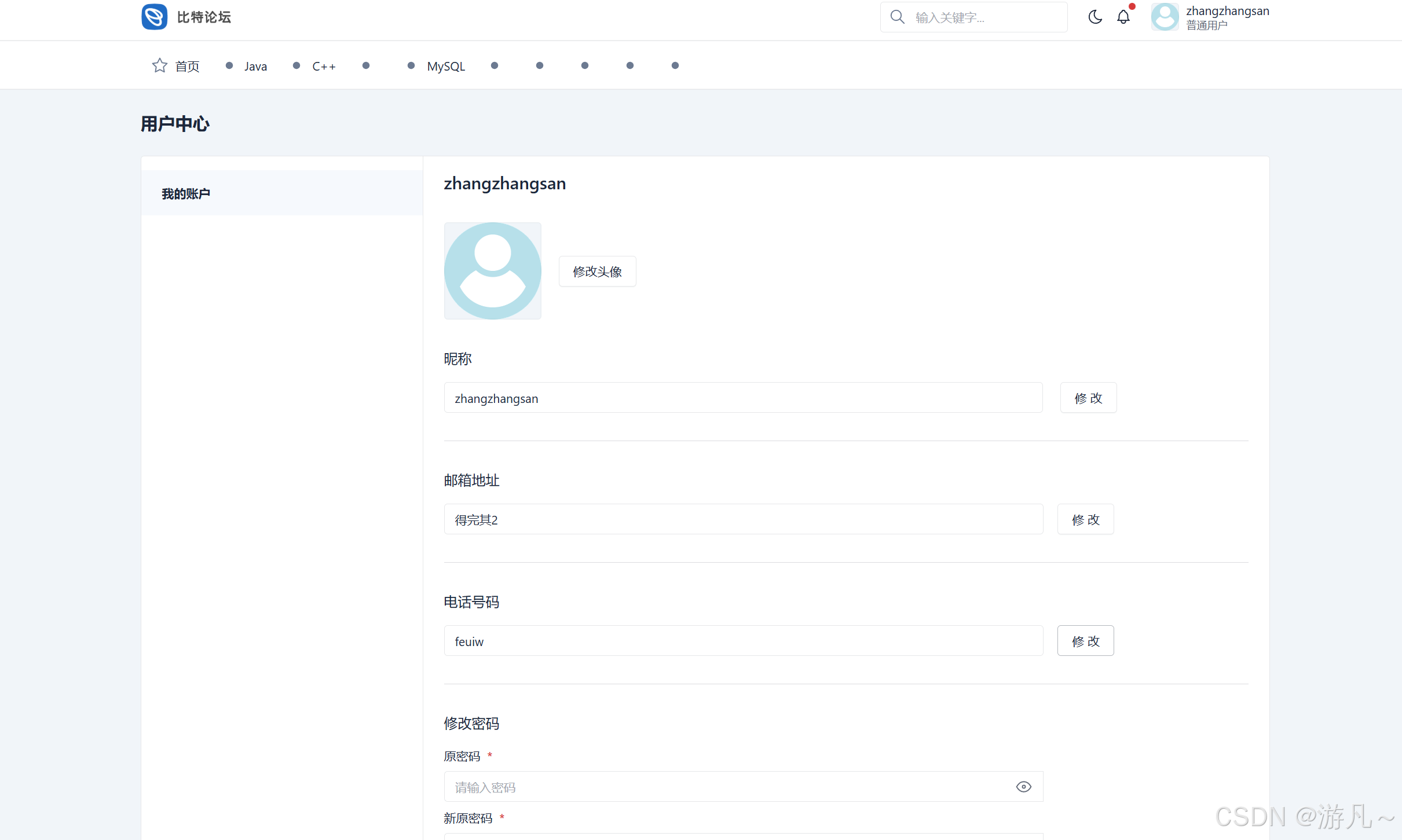Click the large profile avatar thumbnail
This screenshot has height=840, width=1402.
click(492, 270)
